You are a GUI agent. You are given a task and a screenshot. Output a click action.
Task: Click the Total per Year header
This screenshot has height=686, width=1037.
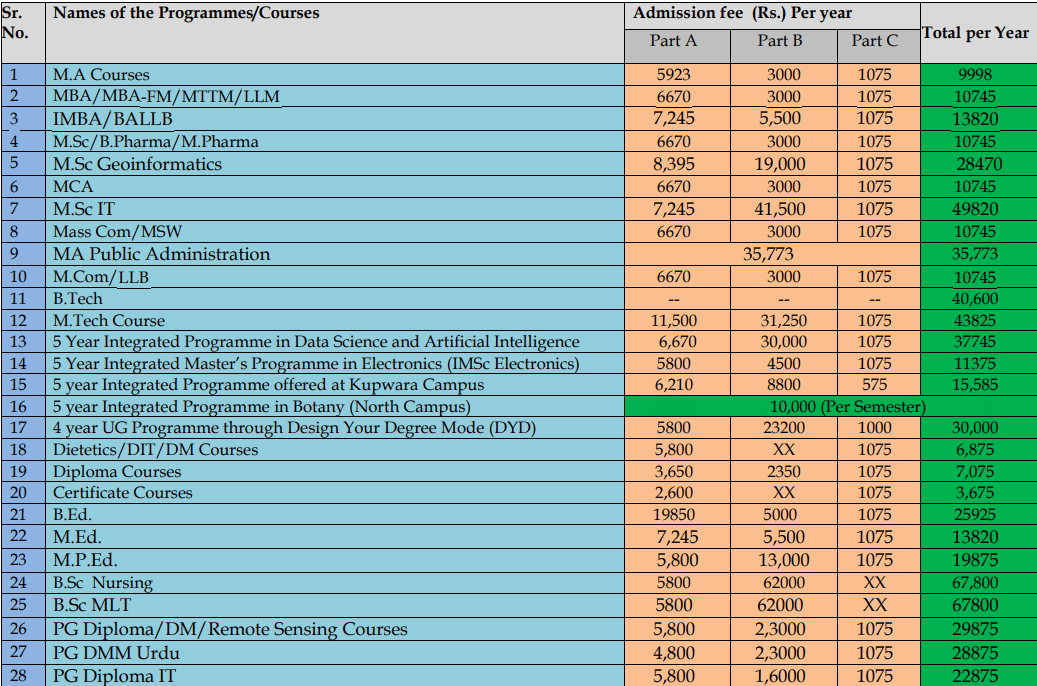pos(975,33)
